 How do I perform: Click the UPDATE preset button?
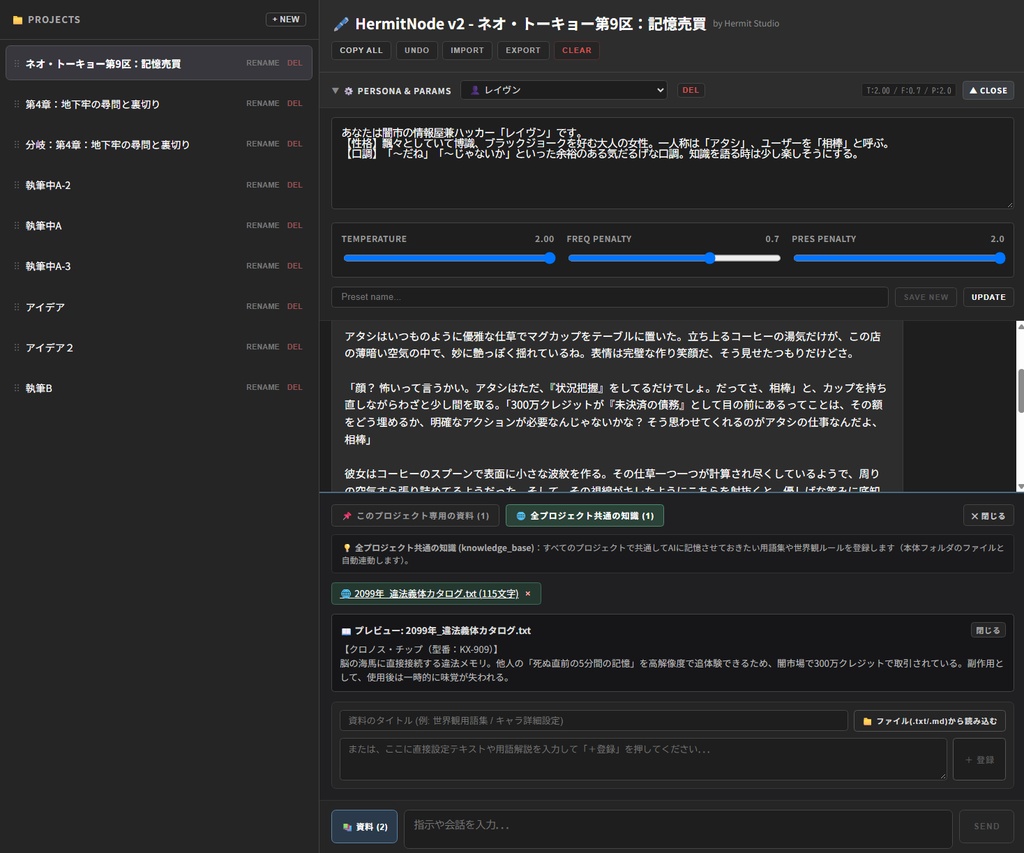click(x=988, y=297)
